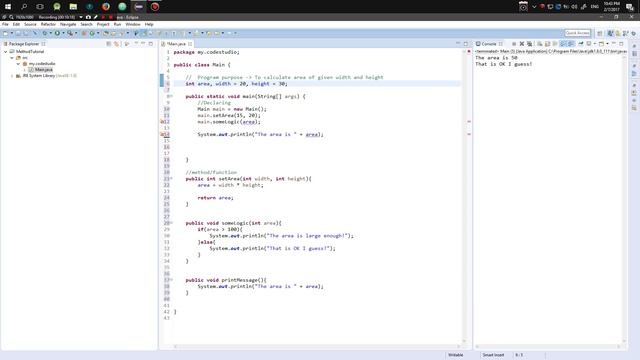This screenshot has height=360, width=640.
Task: Click the editor vertical scrollbar
Action: click(464, 196)
